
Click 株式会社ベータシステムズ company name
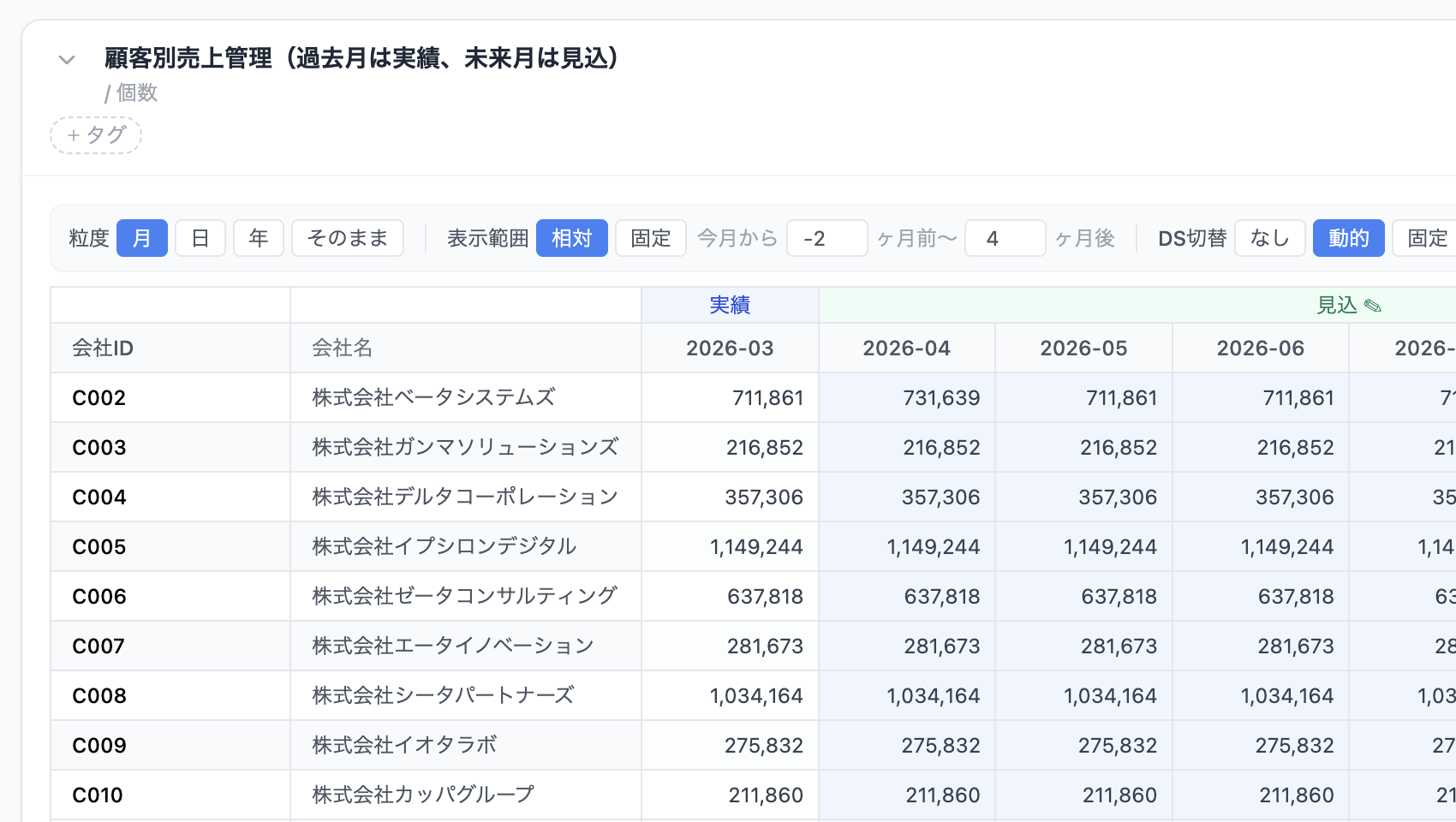pos(433,397)
